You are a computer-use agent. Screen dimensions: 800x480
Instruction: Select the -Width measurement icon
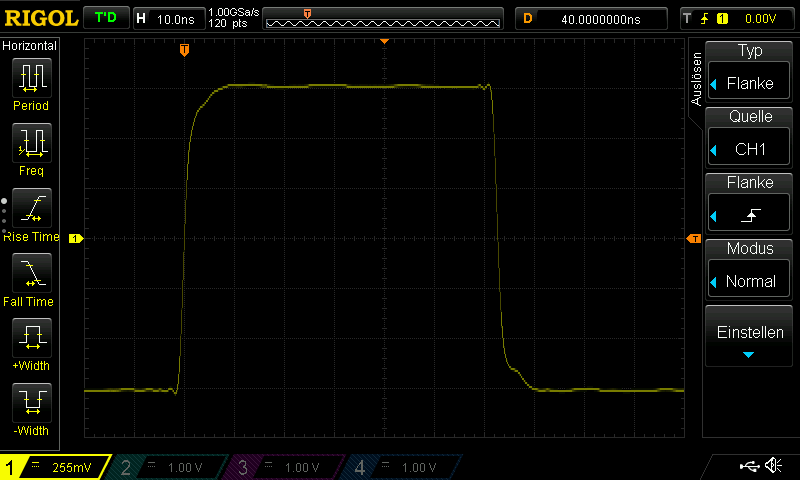pyautogui.click(x=32, y=402)
